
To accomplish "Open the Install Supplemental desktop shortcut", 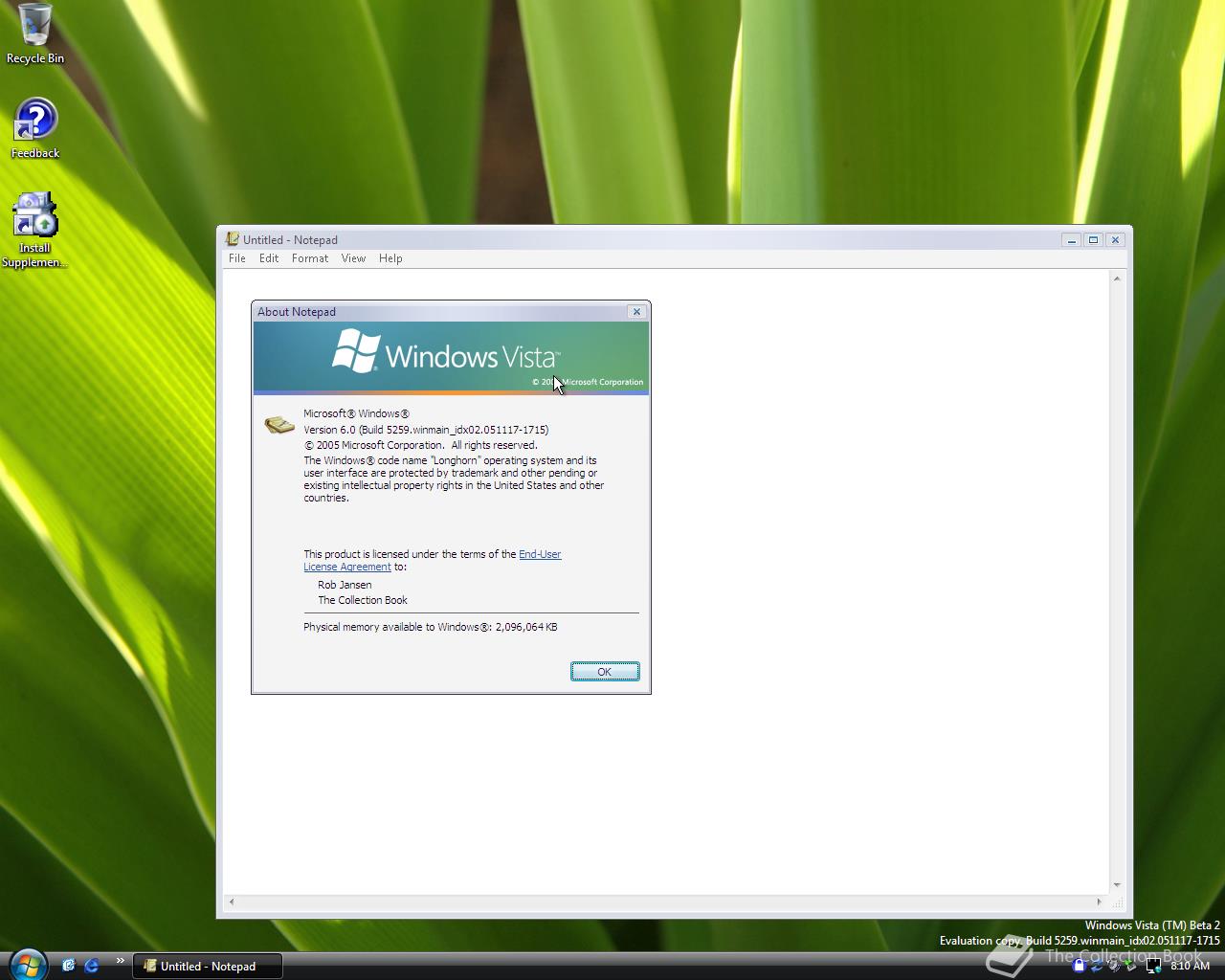I will tap(35, 231).
